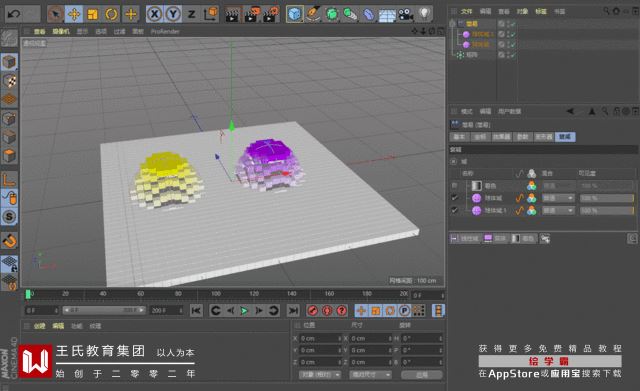Click opacity slider of first sphere field

607,198
